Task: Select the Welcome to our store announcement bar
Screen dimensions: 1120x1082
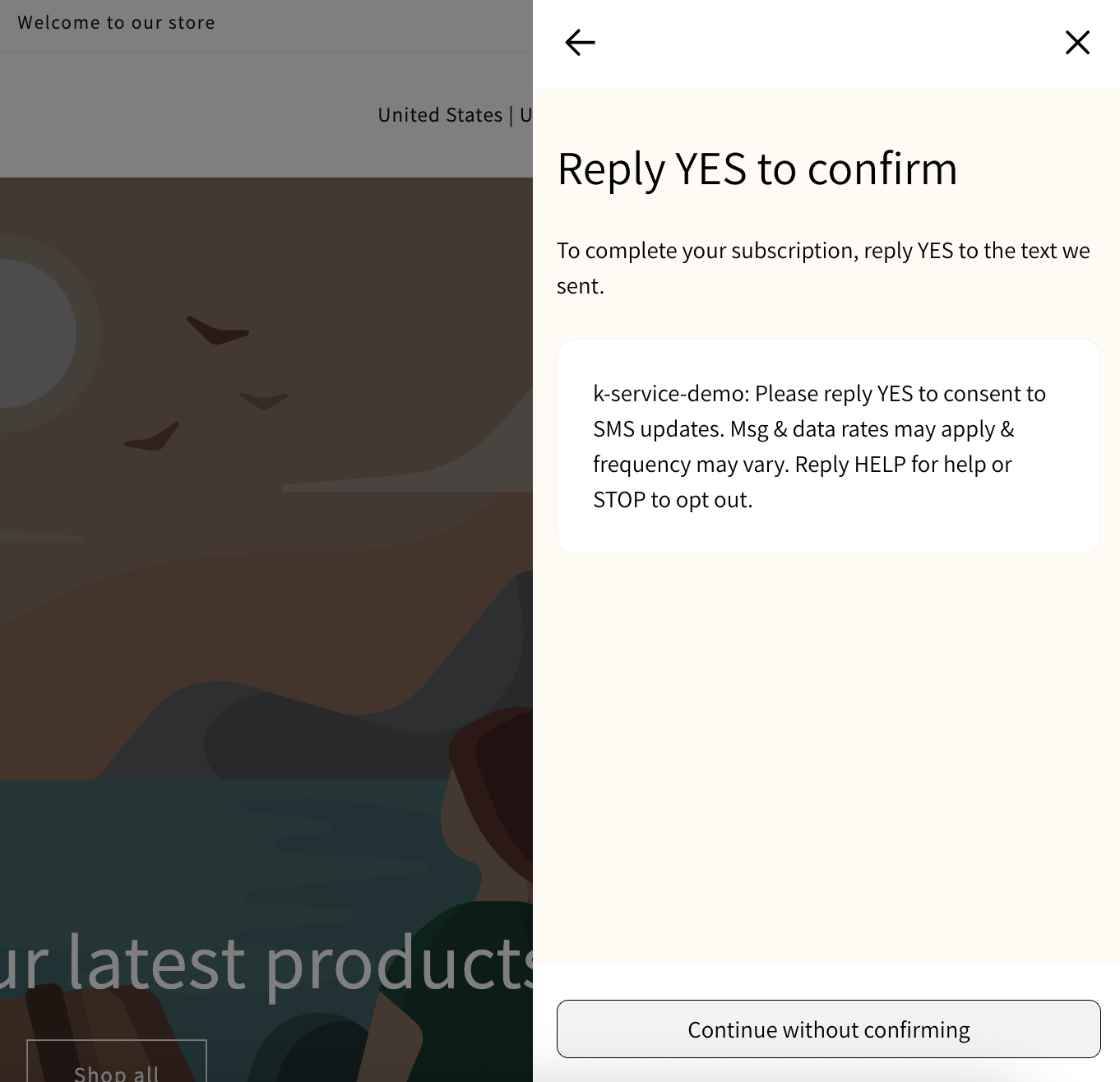Action: (116, 22)
